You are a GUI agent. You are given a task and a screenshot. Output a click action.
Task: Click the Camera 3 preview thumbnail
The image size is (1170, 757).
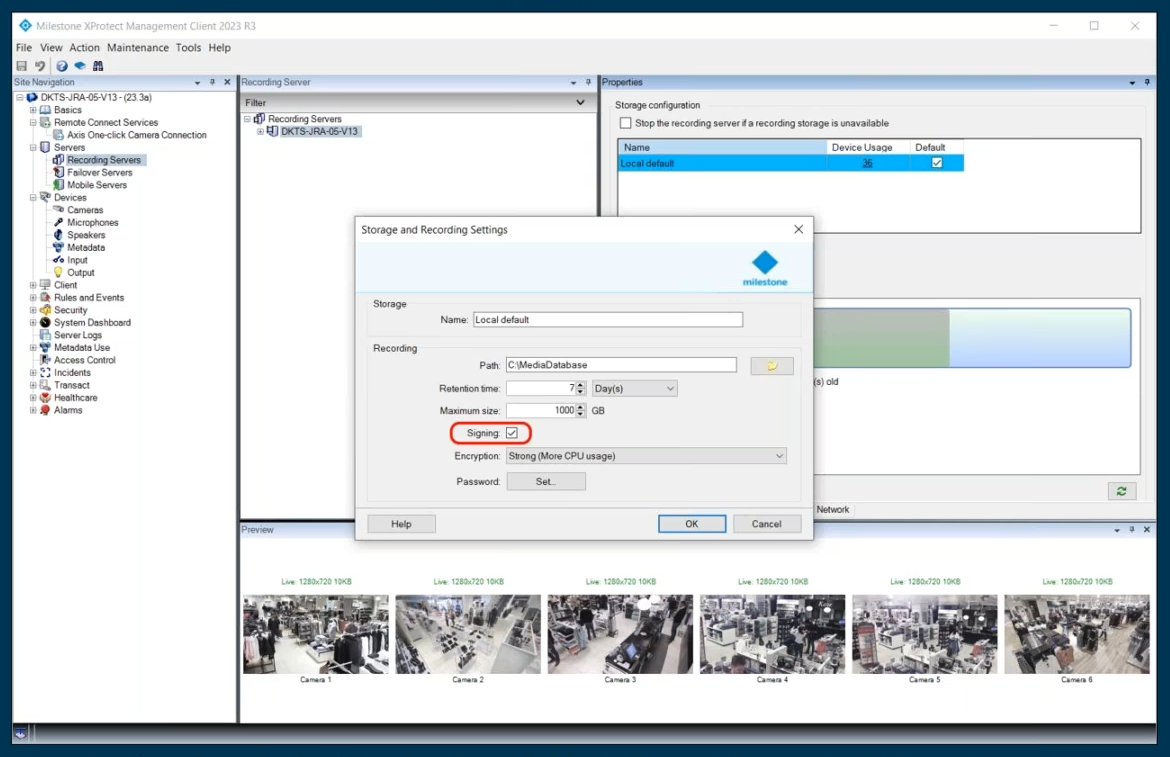click(620, 634)
